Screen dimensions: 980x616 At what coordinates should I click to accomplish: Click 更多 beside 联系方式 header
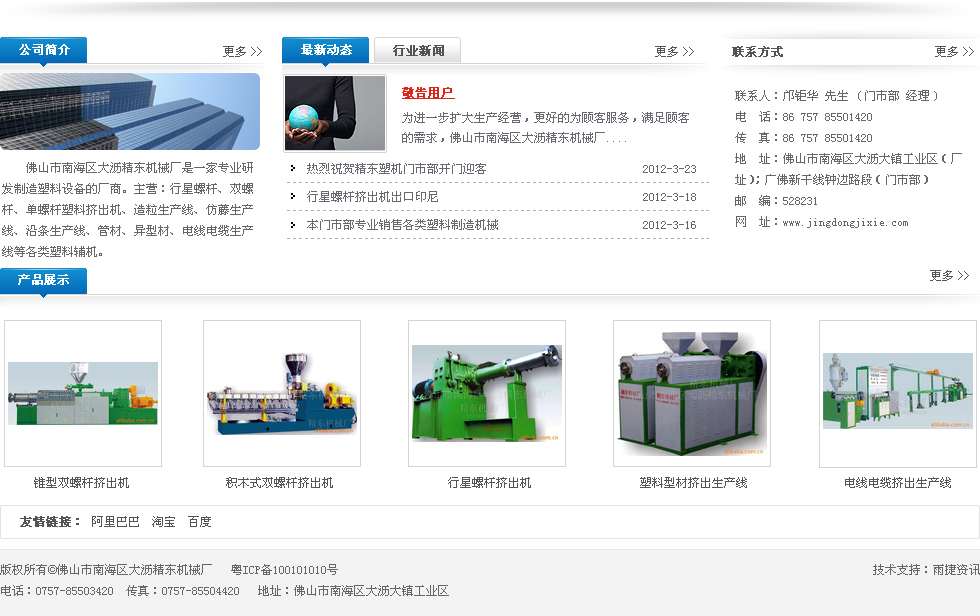954,52
